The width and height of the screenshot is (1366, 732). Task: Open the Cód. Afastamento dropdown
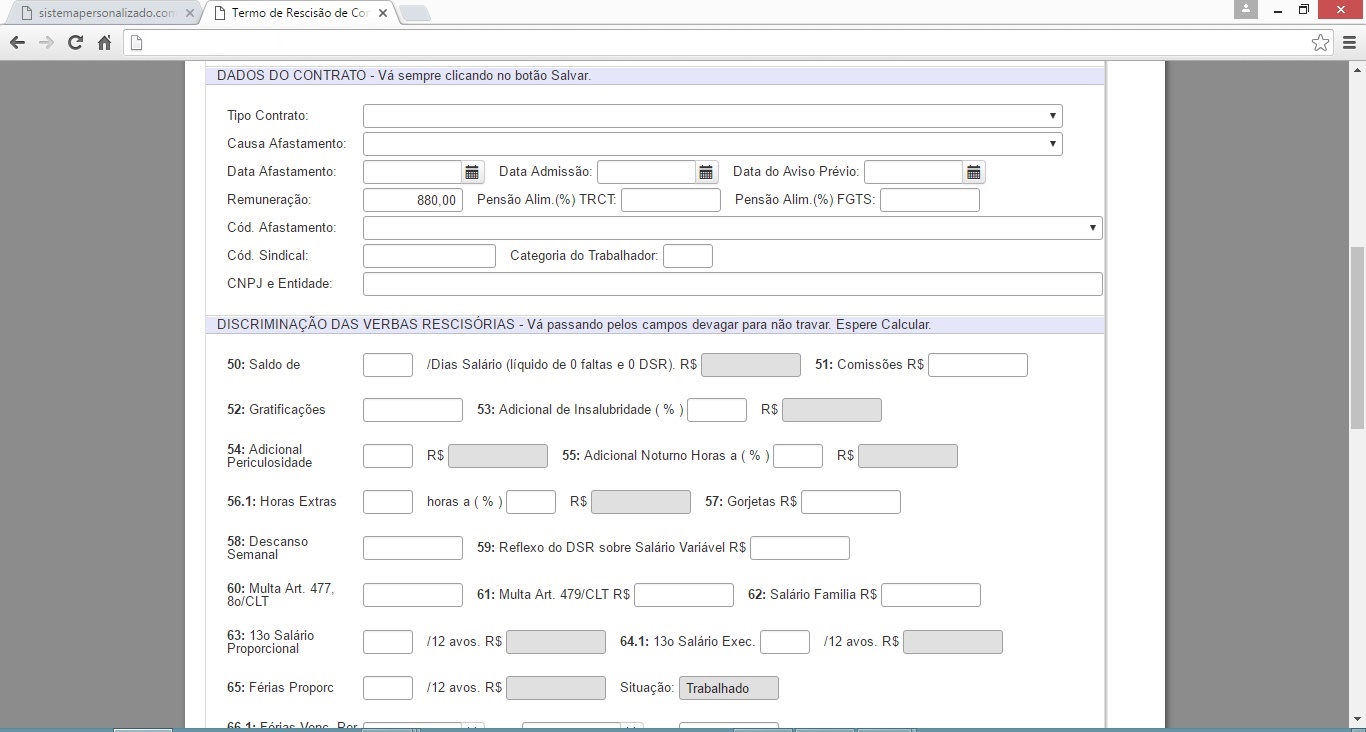click(x=732, y=228)
